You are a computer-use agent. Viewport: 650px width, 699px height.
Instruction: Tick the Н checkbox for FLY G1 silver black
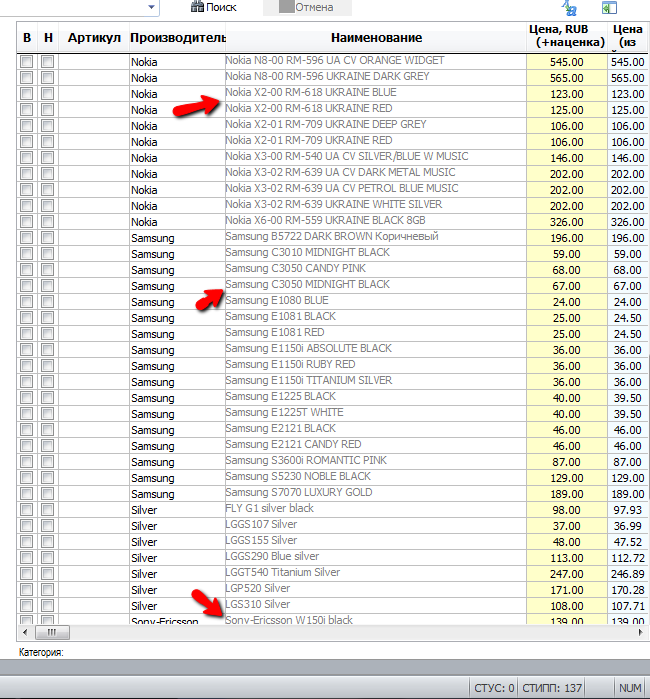[x=48, y=510]
